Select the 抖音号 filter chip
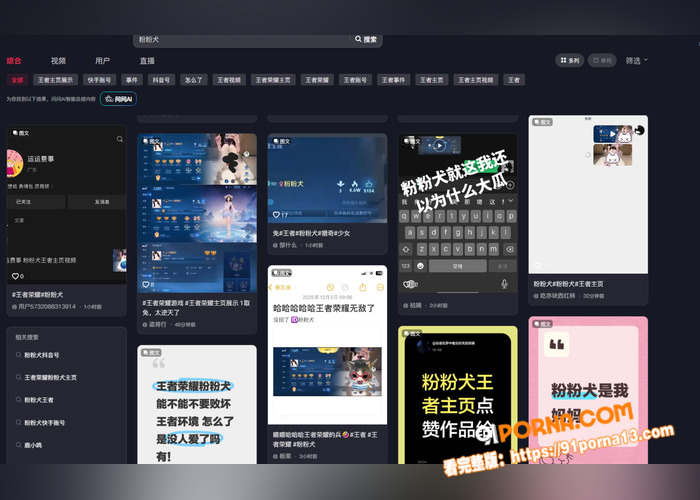 [161, 80]
